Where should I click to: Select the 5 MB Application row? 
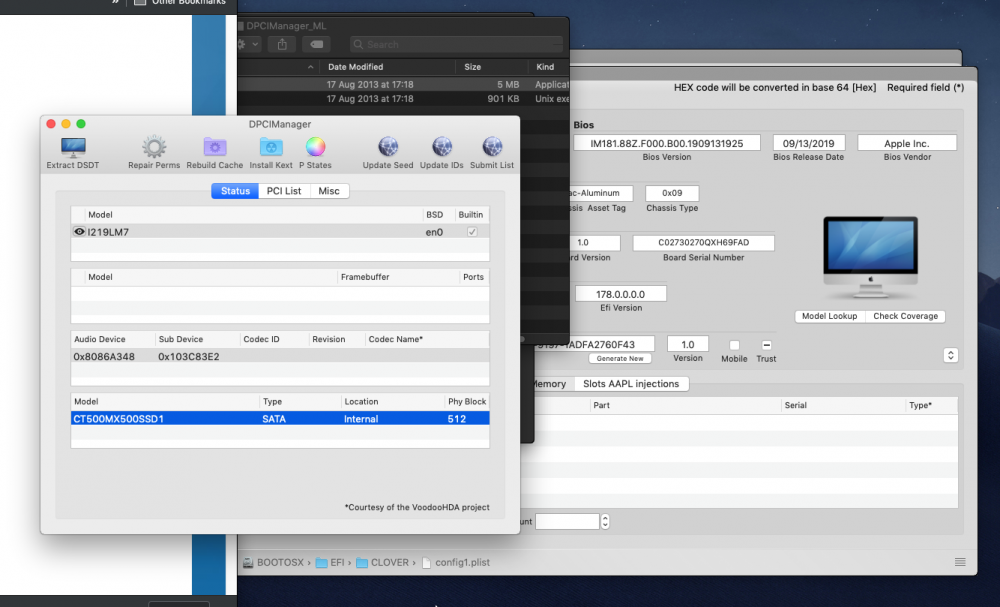pyautogui.click(x=403, y=84)
